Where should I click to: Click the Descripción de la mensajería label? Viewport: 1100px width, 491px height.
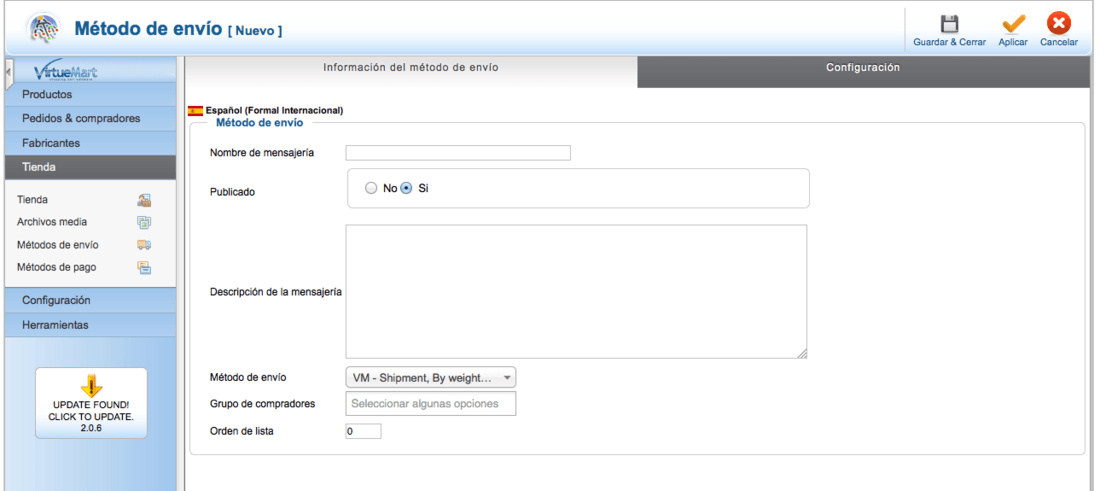click(276, 292)
